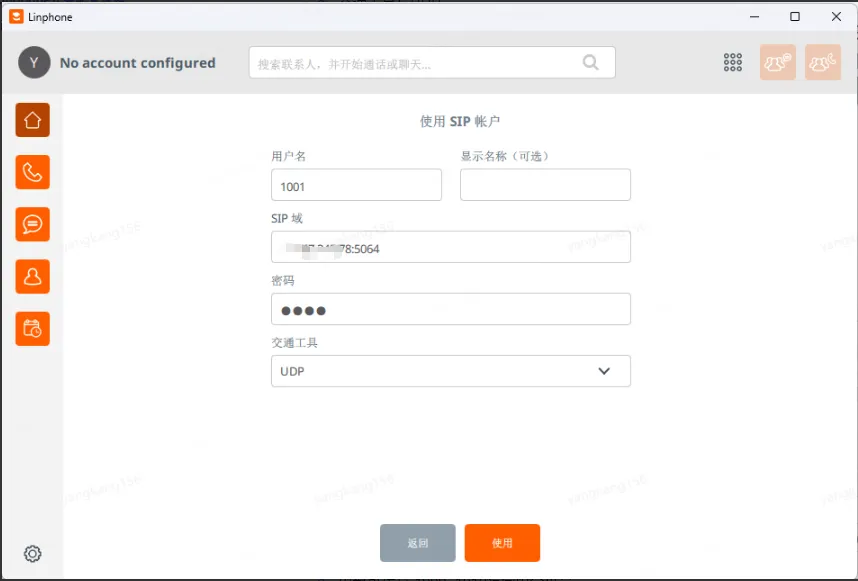The width and height of the screenshot is (858, 581).
Task: Click the password field with dots
Action: coord(450,309)
